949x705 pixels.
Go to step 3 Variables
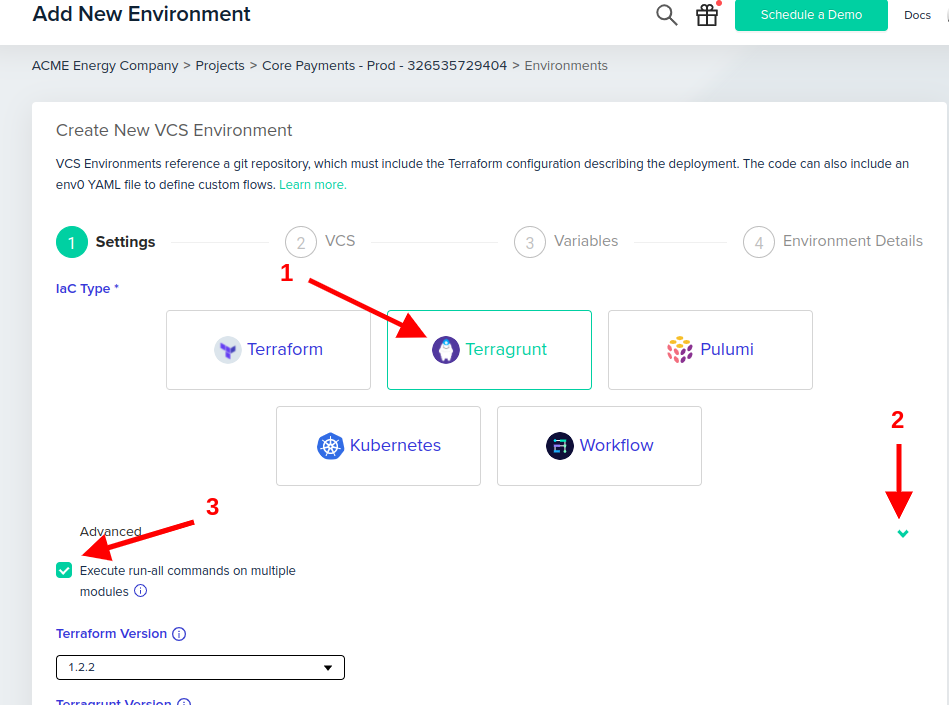(566, 242)
